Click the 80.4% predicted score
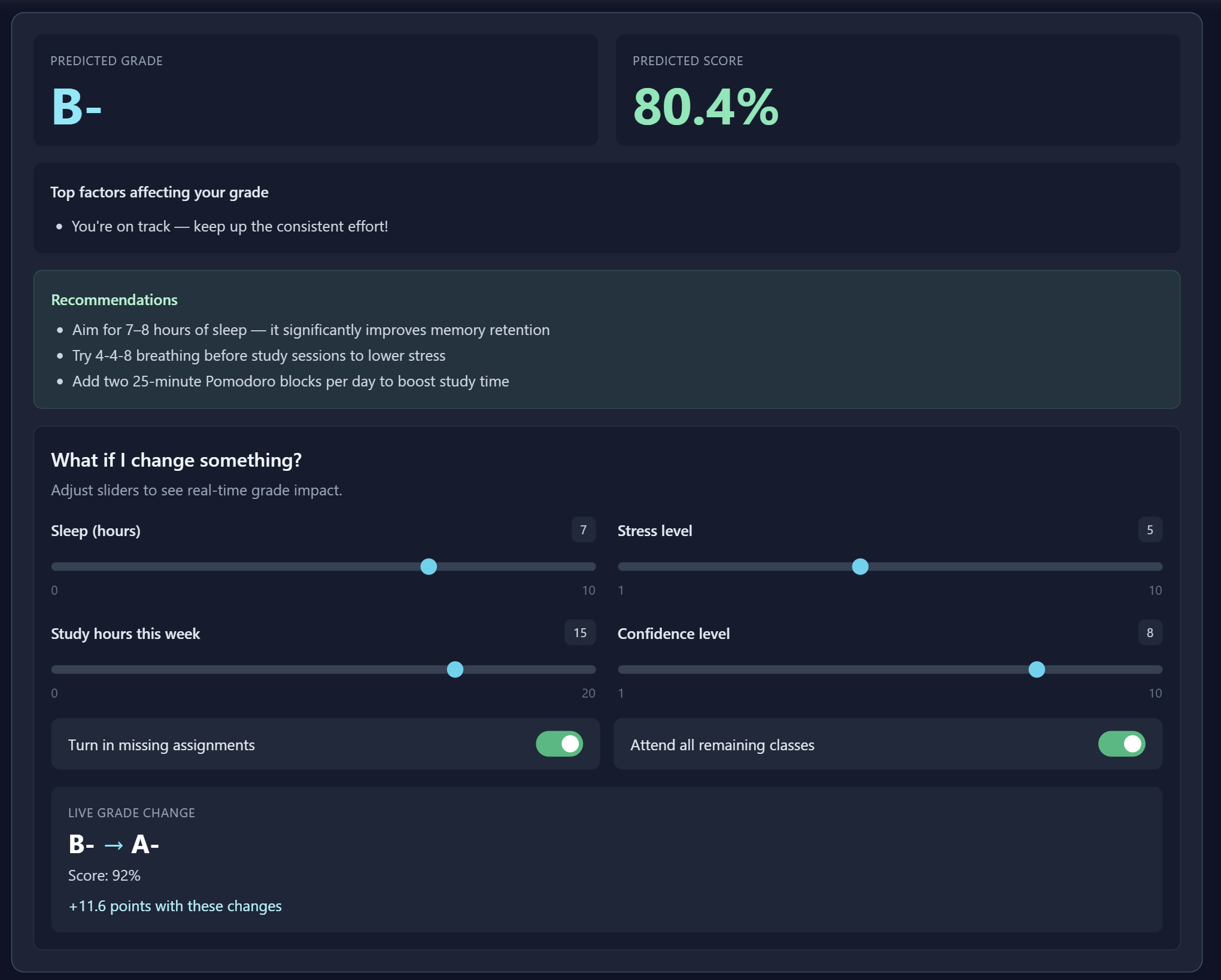This screenshot has height=980, width=1221. [706, 107]
